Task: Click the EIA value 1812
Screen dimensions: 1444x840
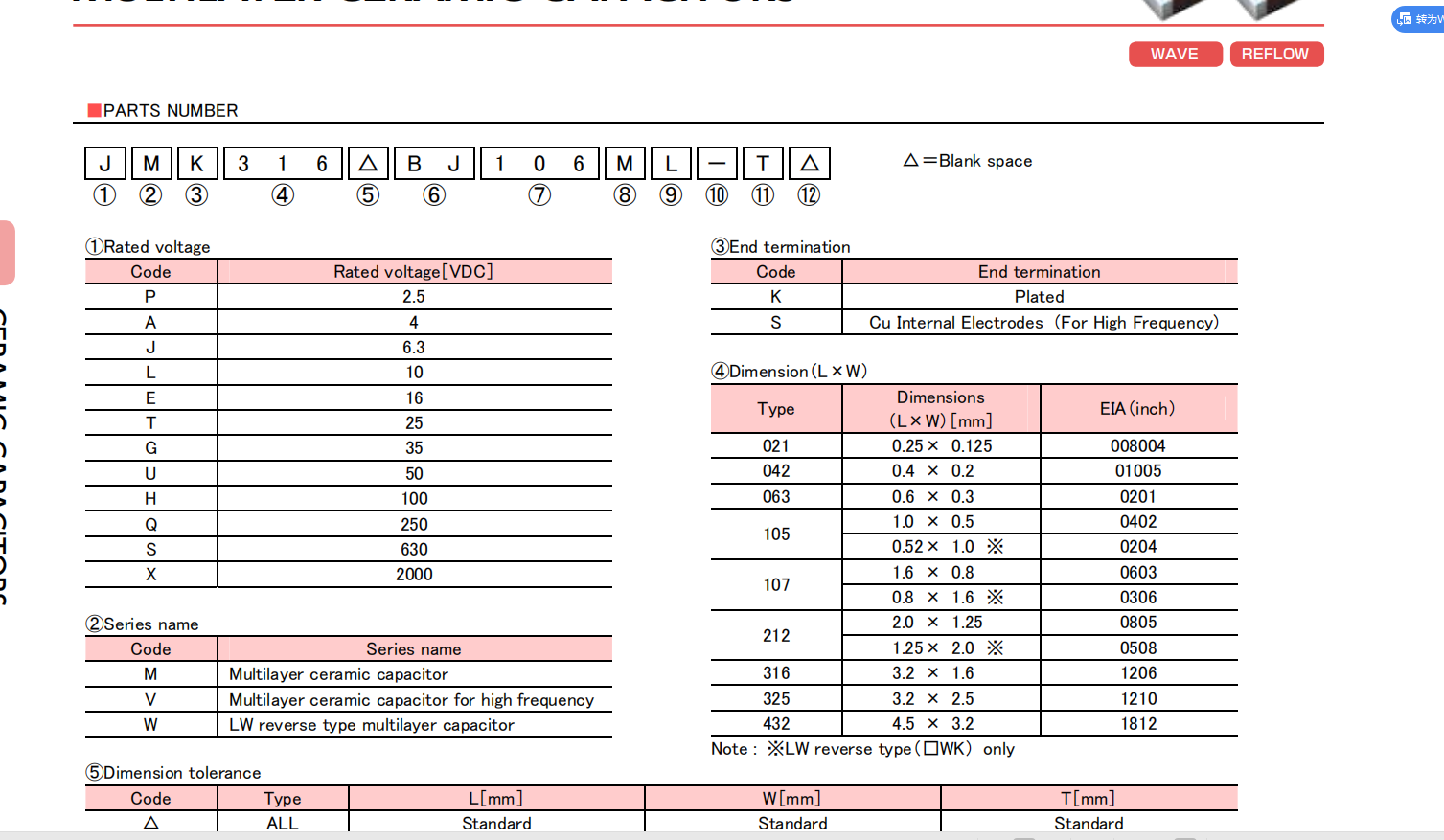Action: [1138, 724]
